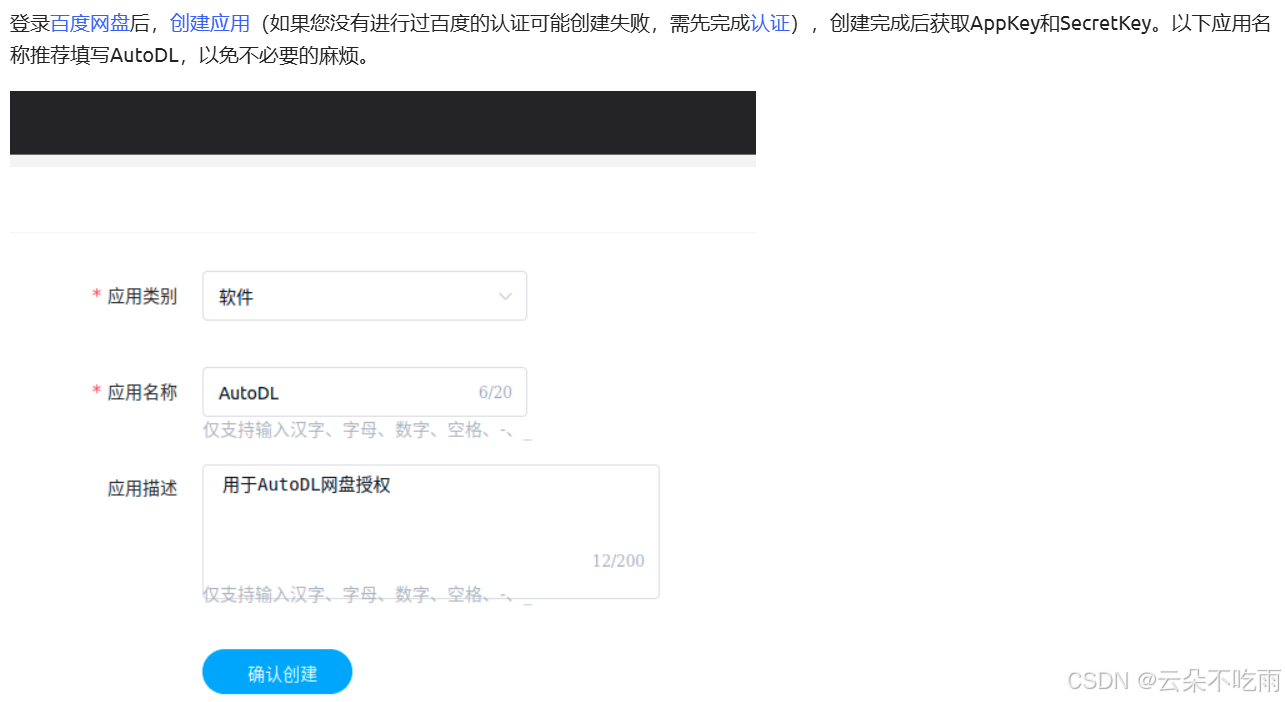Click hint text under 应用描述 field
The image size is (1285, 702).
(x=368, y=595)
